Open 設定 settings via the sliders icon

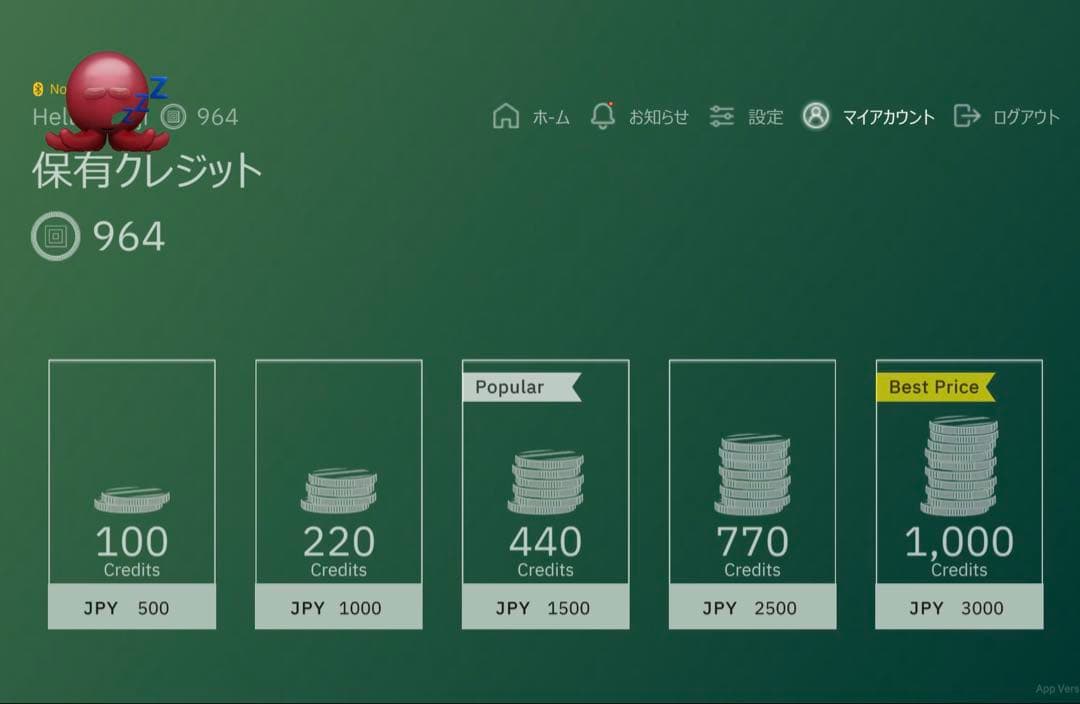[x=722, y=116]
